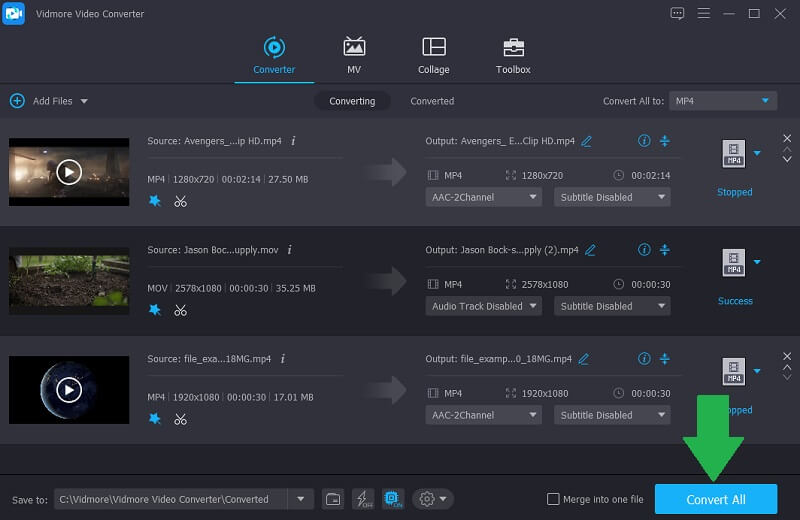Open compress settings icon for Avengers output

[x=665, y=141]
